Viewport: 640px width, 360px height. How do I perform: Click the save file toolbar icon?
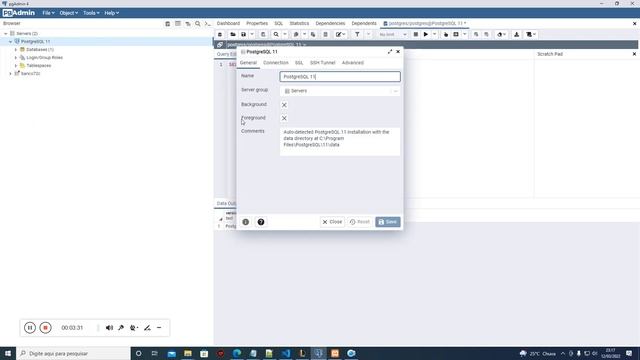[243, 35]
